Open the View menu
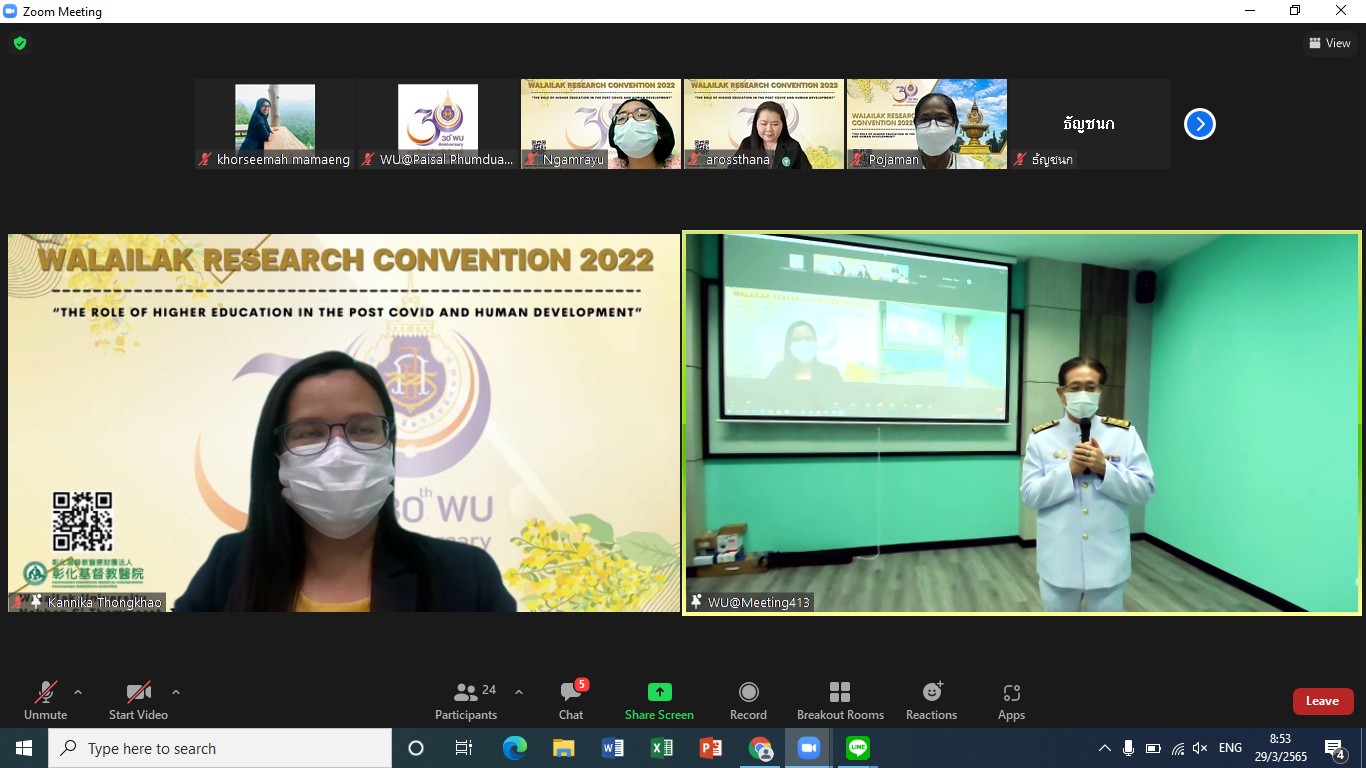Viewport: 1366px width, 768px height. 1329,43
